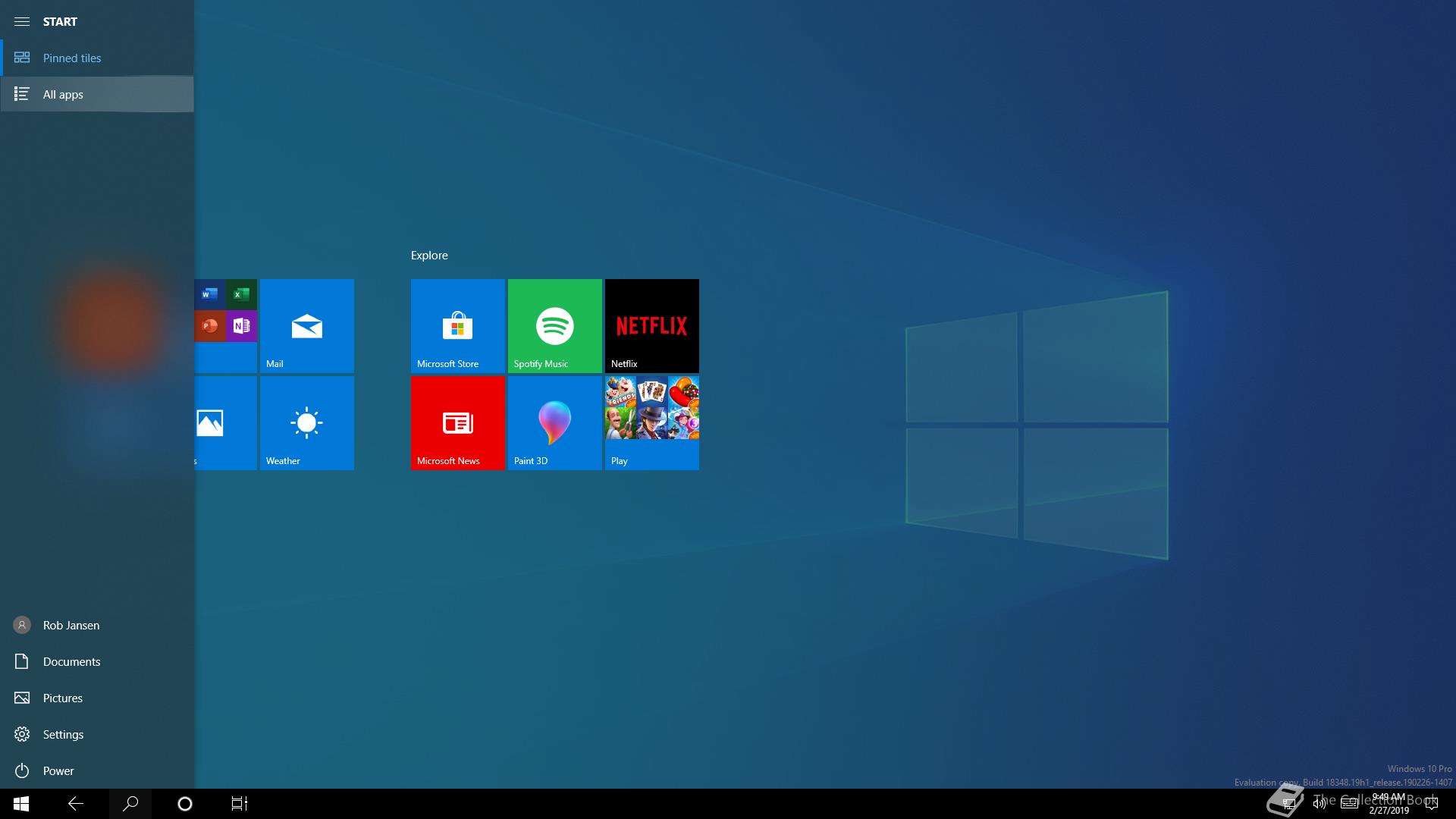Open the touch keyboard from the tray
This screenshot has height=819, width=1456.
pyautogui.click(x=1349, y=804)
